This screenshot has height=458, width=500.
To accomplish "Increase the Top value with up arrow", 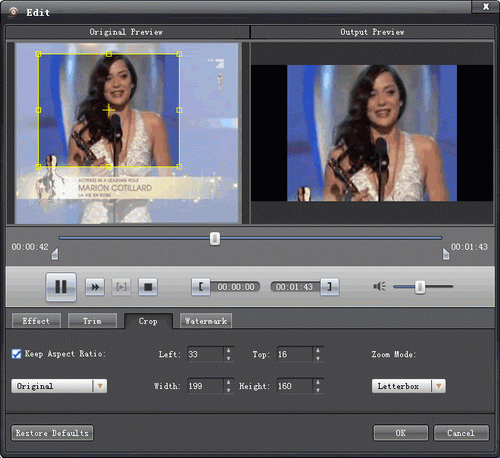I will coord(318,350).
